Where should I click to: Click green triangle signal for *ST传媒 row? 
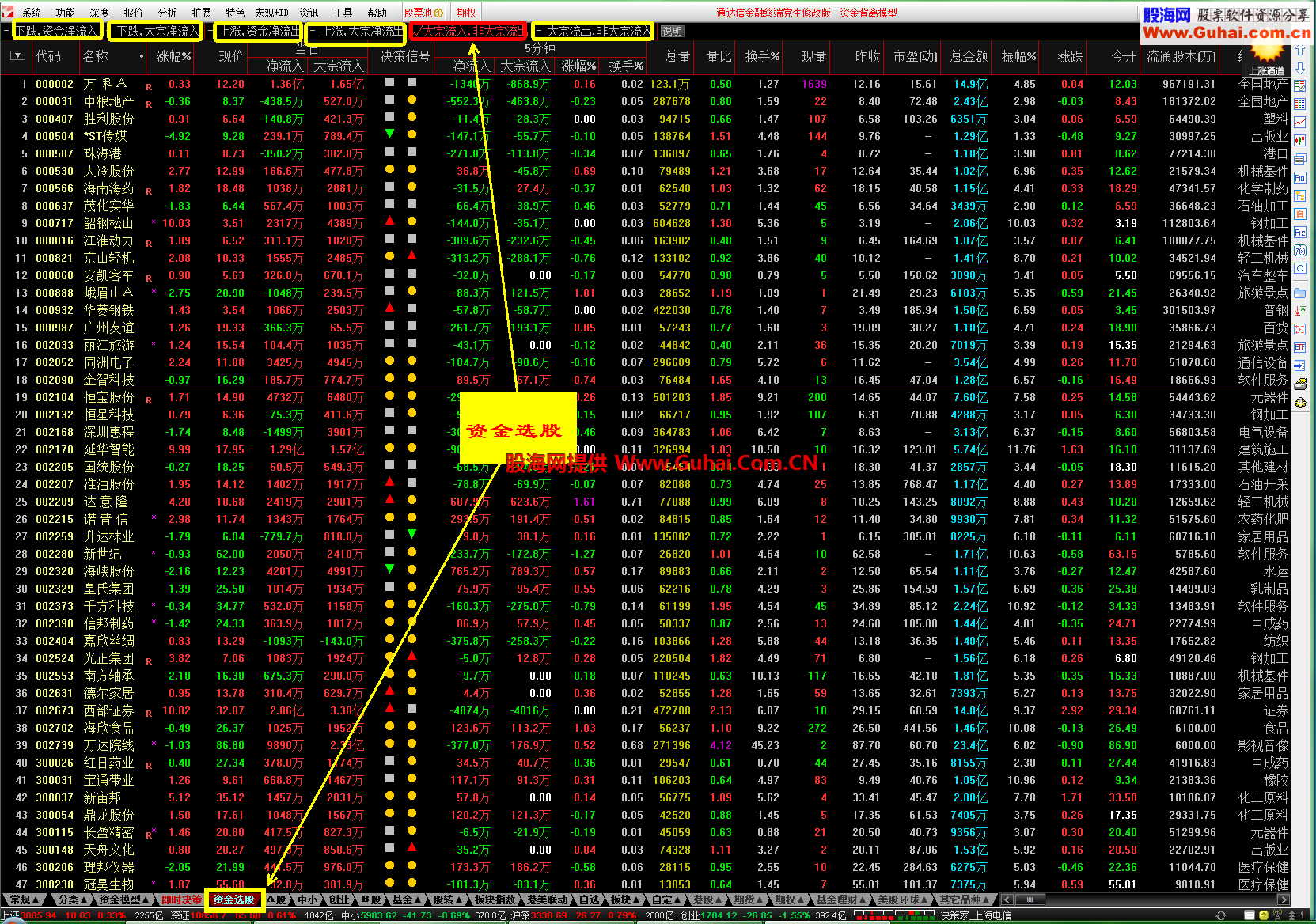[x=389, y=134]
